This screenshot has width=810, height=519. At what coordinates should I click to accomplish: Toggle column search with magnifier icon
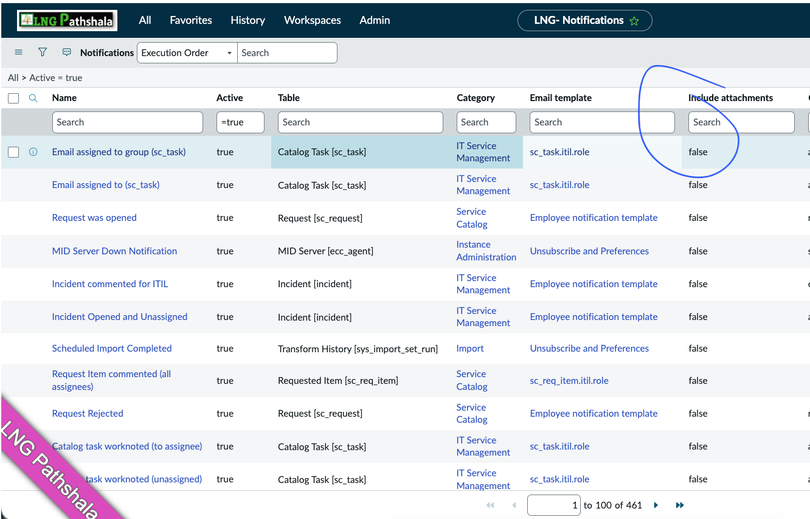(33, 98)
